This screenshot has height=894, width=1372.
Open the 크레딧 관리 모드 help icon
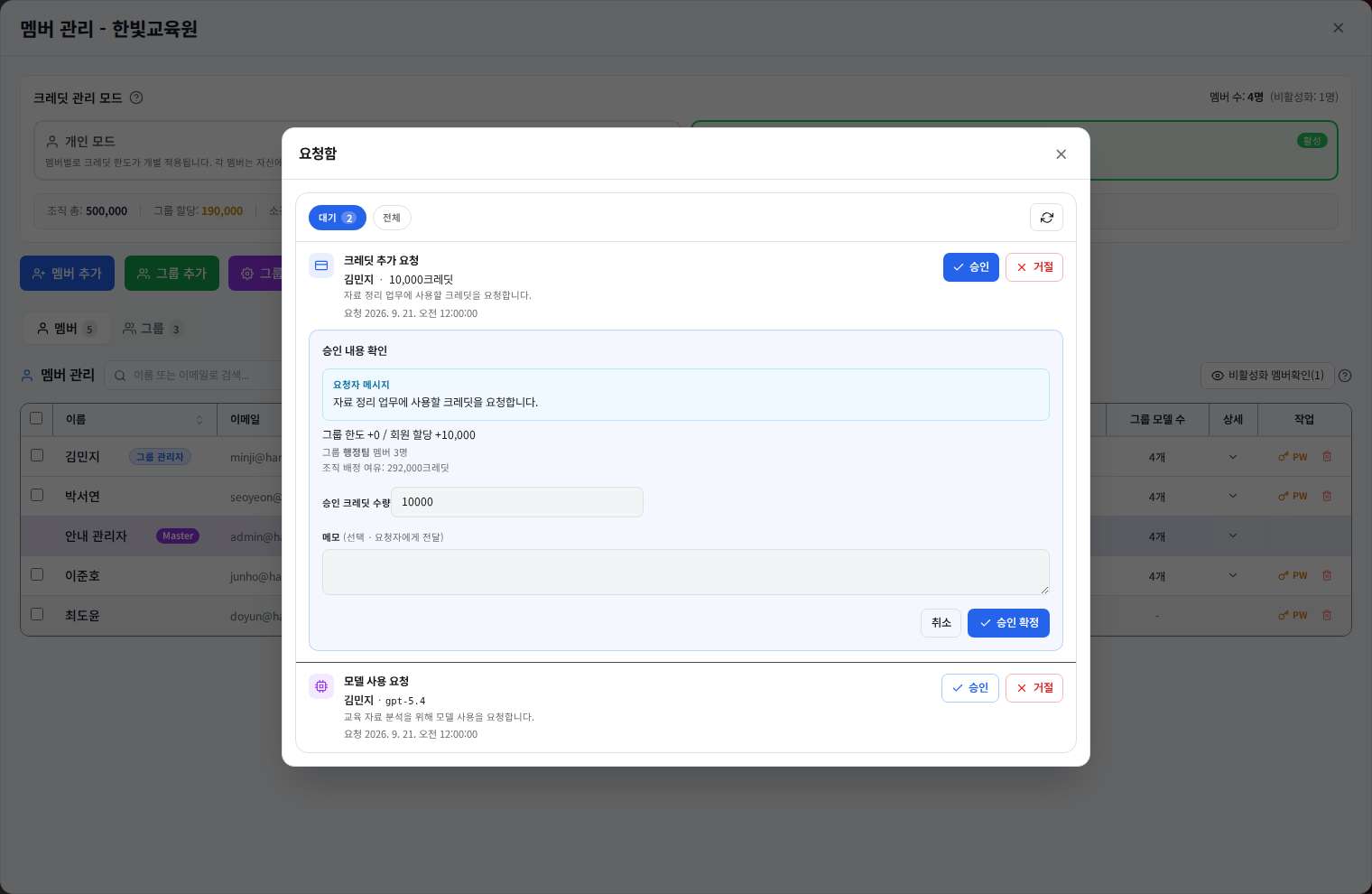pos(136,98)
